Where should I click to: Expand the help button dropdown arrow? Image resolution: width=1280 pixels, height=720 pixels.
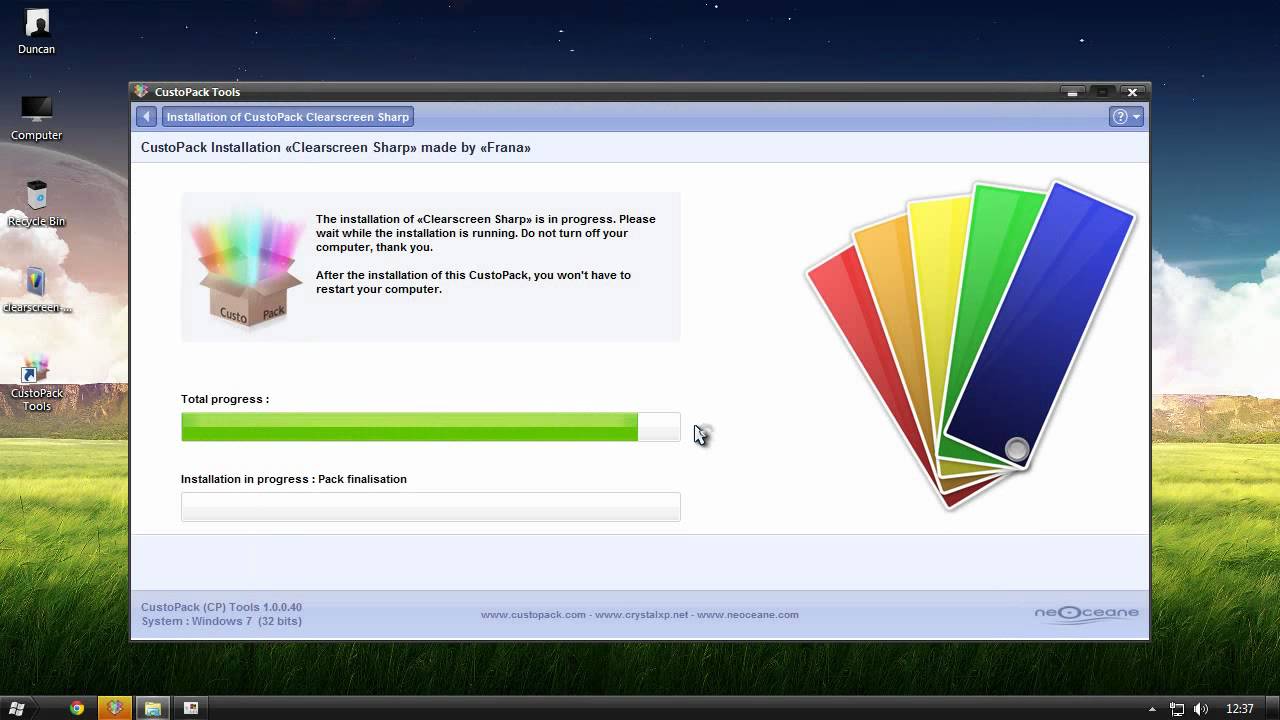[x=1136, y=117]
